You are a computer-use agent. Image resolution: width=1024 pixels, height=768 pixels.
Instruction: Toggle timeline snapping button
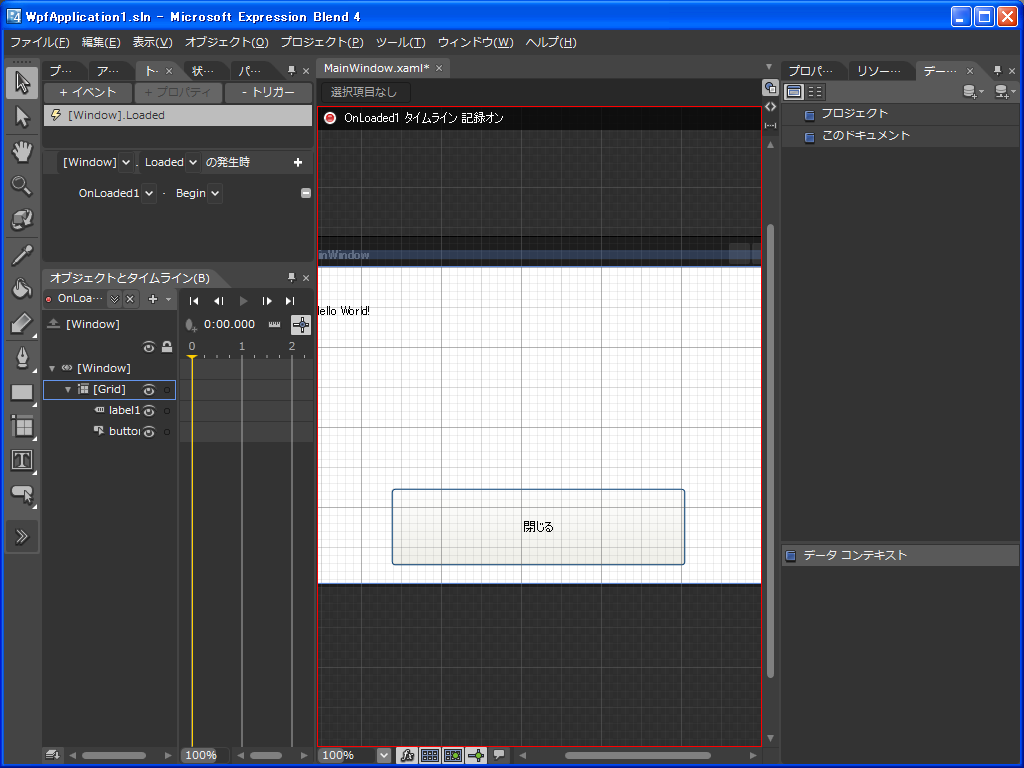click(300, 325)
